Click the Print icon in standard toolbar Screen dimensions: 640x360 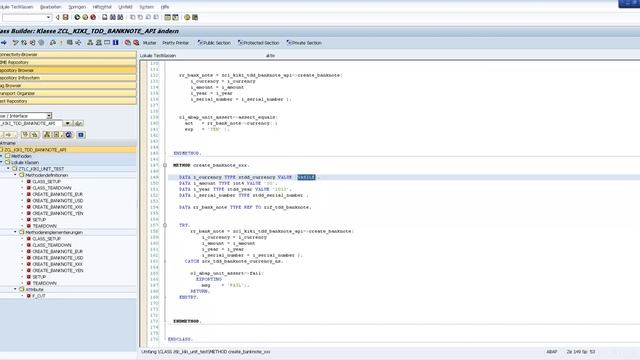click(104, 17)
